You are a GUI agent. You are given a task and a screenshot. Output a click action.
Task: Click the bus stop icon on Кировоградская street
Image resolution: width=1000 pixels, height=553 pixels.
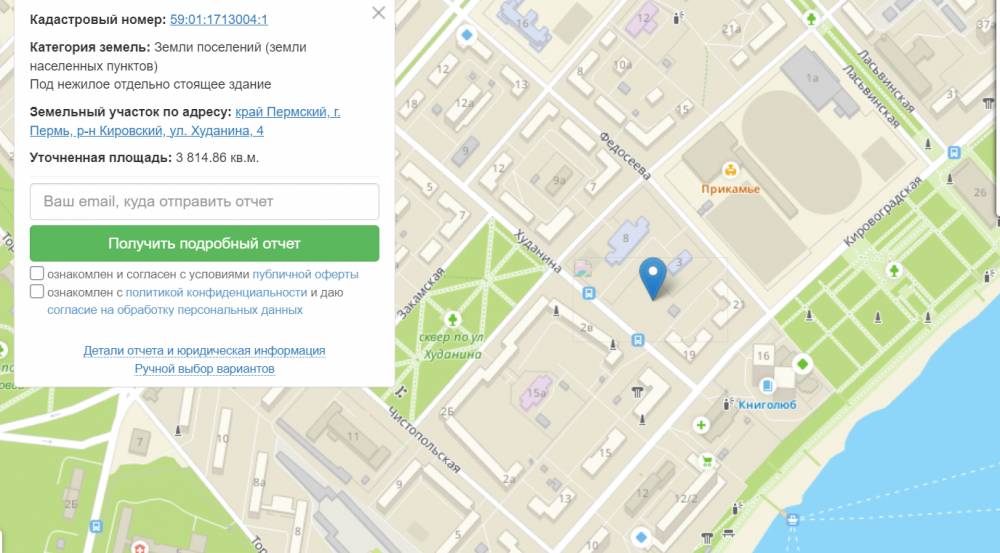point(954,153)
